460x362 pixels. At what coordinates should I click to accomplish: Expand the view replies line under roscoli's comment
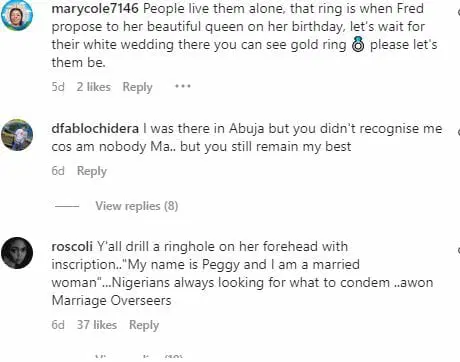(x=139, y=358)
